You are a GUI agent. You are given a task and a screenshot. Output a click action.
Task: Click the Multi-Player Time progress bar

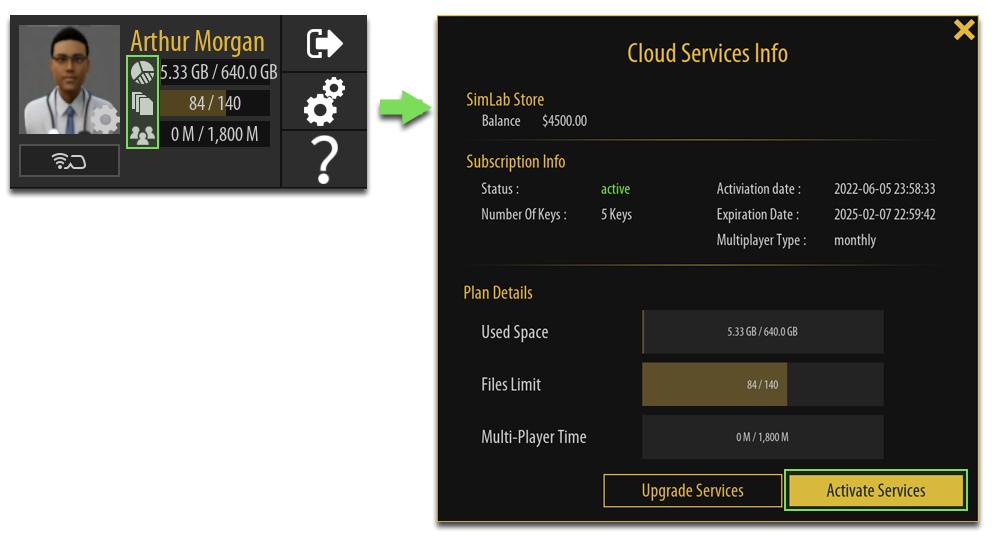[763, 437]
